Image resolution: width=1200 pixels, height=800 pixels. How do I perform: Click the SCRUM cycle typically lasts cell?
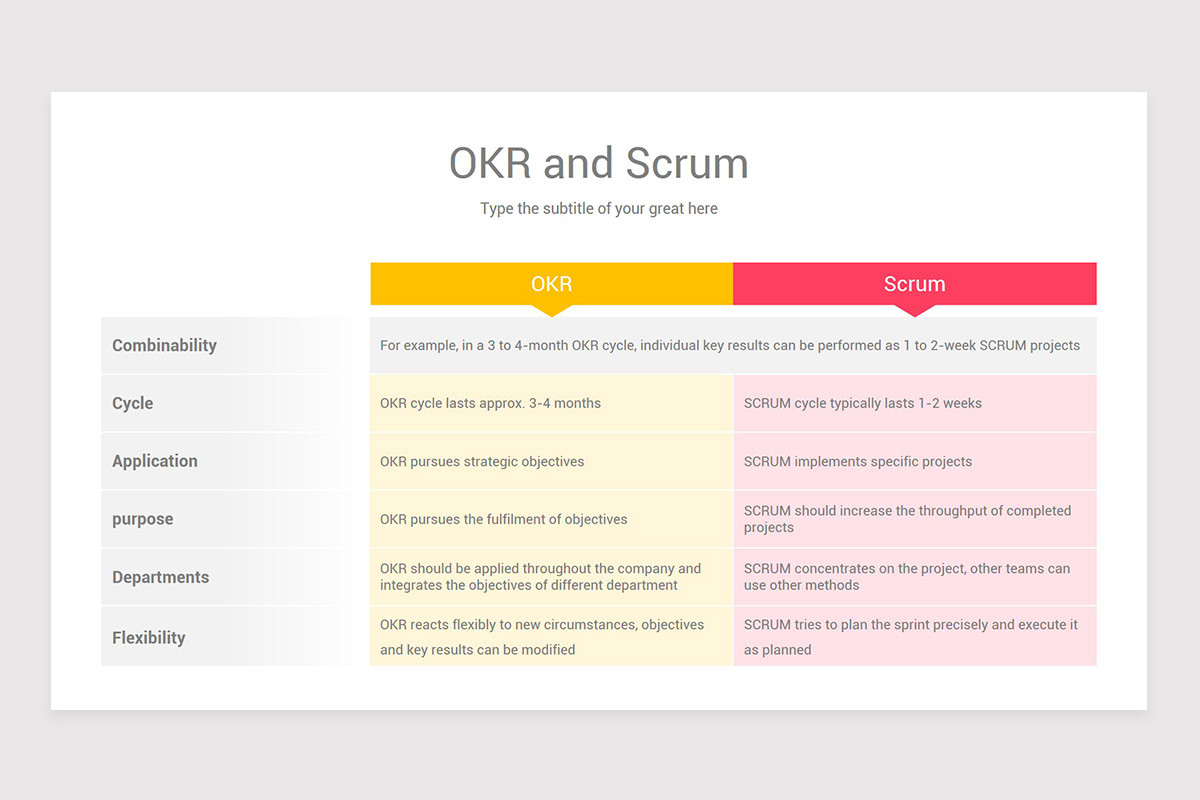914,403
